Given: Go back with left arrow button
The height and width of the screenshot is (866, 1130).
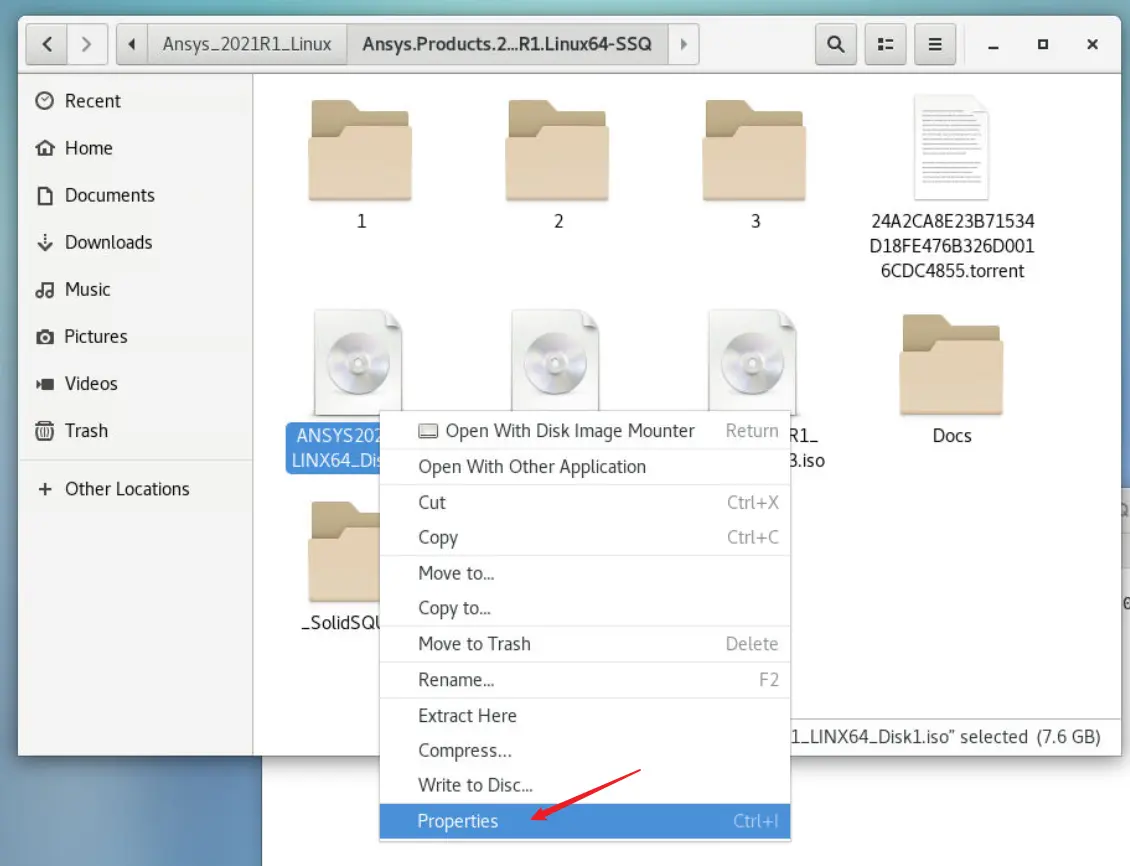Looking at the screenshot, I should (x=47, y=44).
